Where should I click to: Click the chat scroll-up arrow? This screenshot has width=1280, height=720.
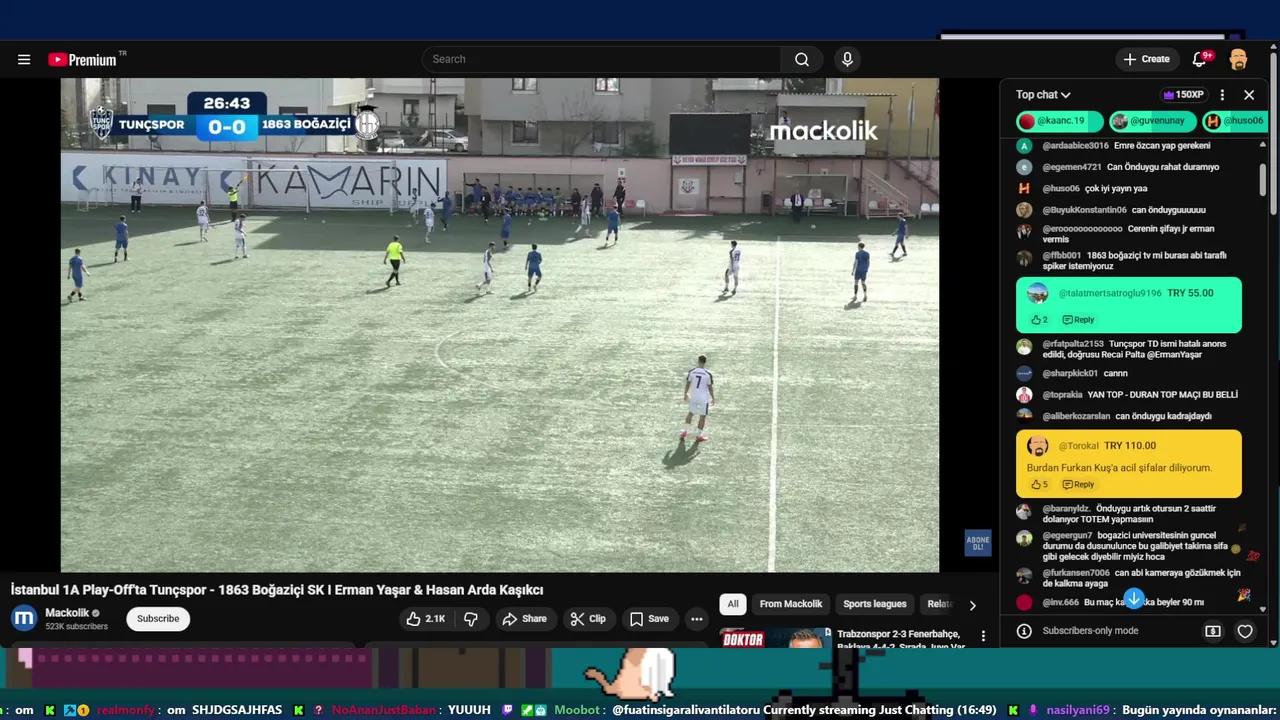[1262, 144]
